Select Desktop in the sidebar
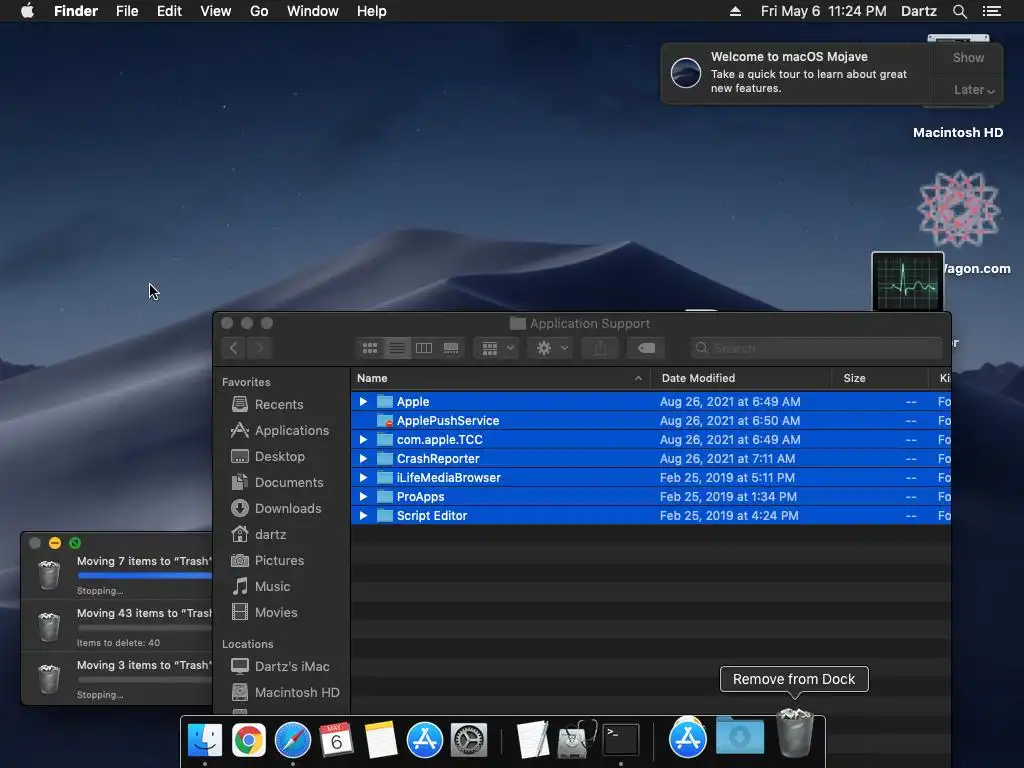The height and width of the screenshot is (768, 1024). pyautogui.click(x=268, y=456)
